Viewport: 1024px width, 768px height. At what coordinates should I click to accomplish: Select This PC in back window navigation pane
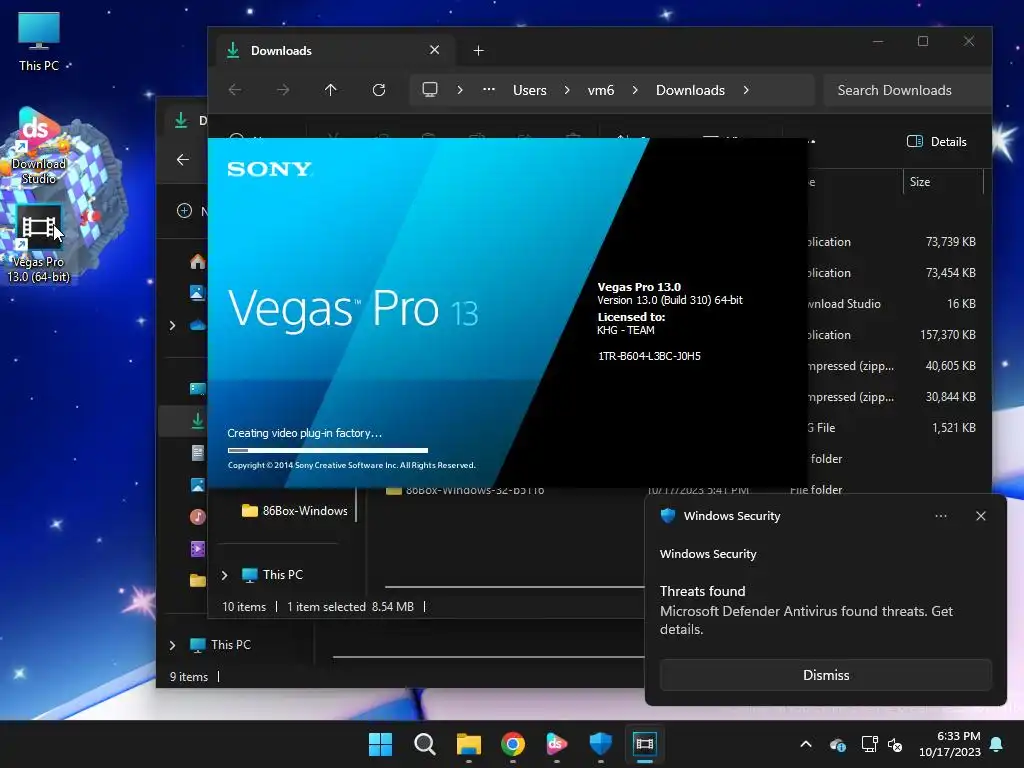click(220, 645)
